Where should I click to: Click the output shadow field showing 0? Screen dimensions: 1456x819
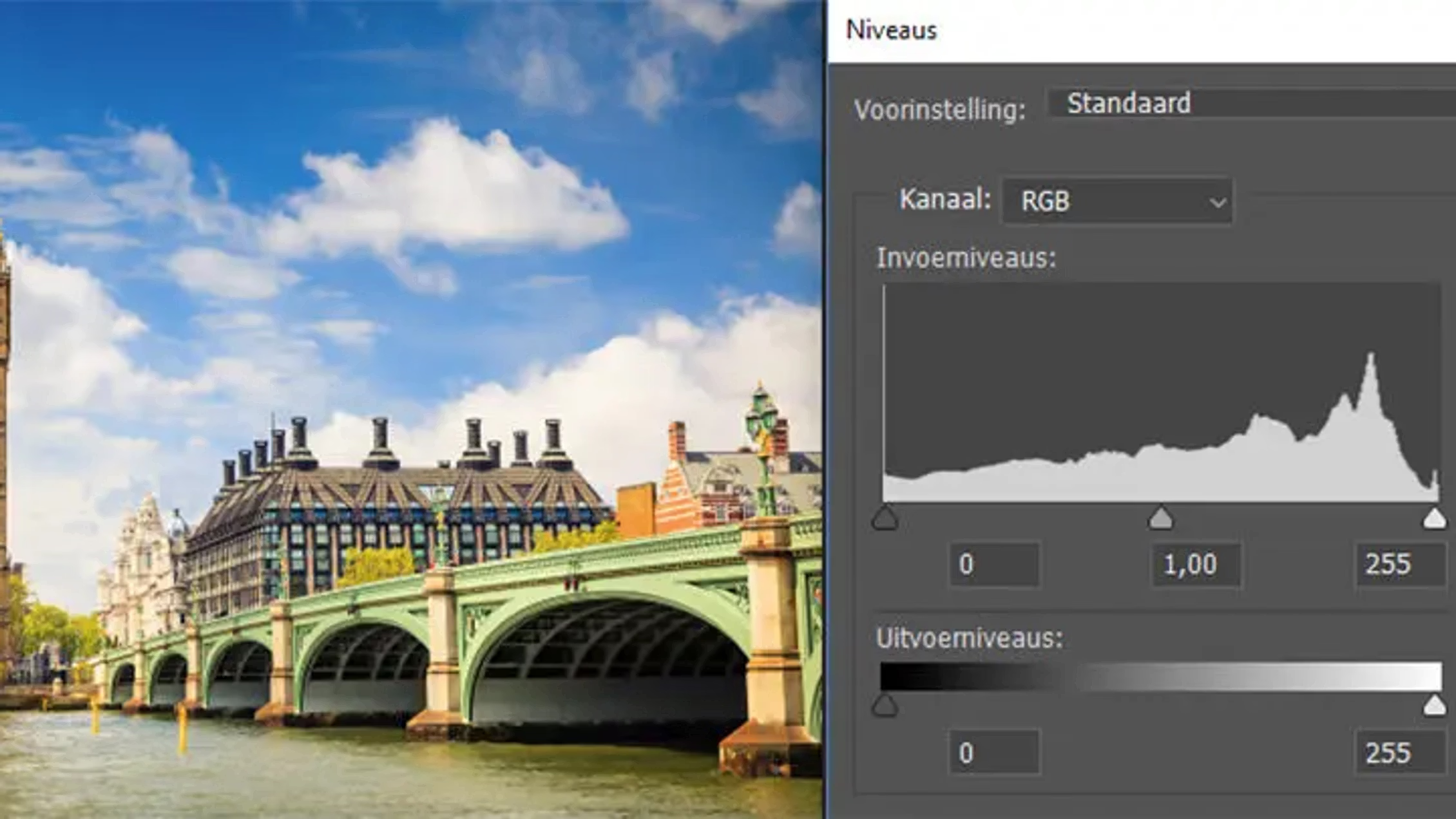(x=994, y=752)
